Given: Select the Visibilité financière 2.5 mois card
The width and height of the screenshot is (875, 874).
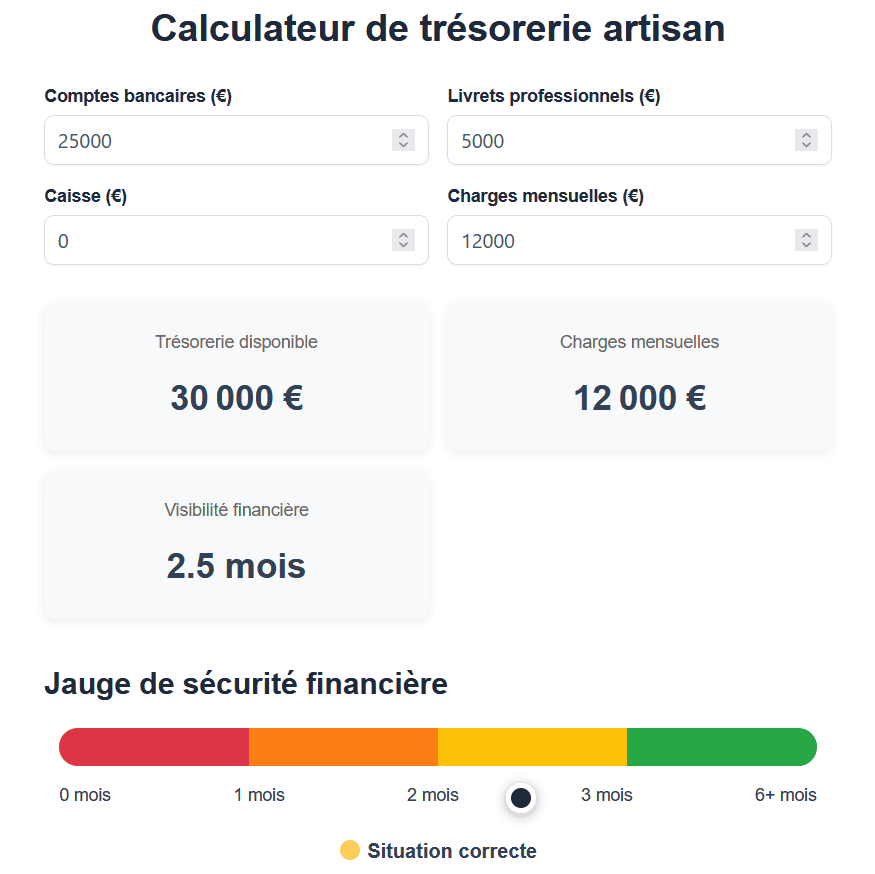Looking at the screenshot, I should coord(237,545).
